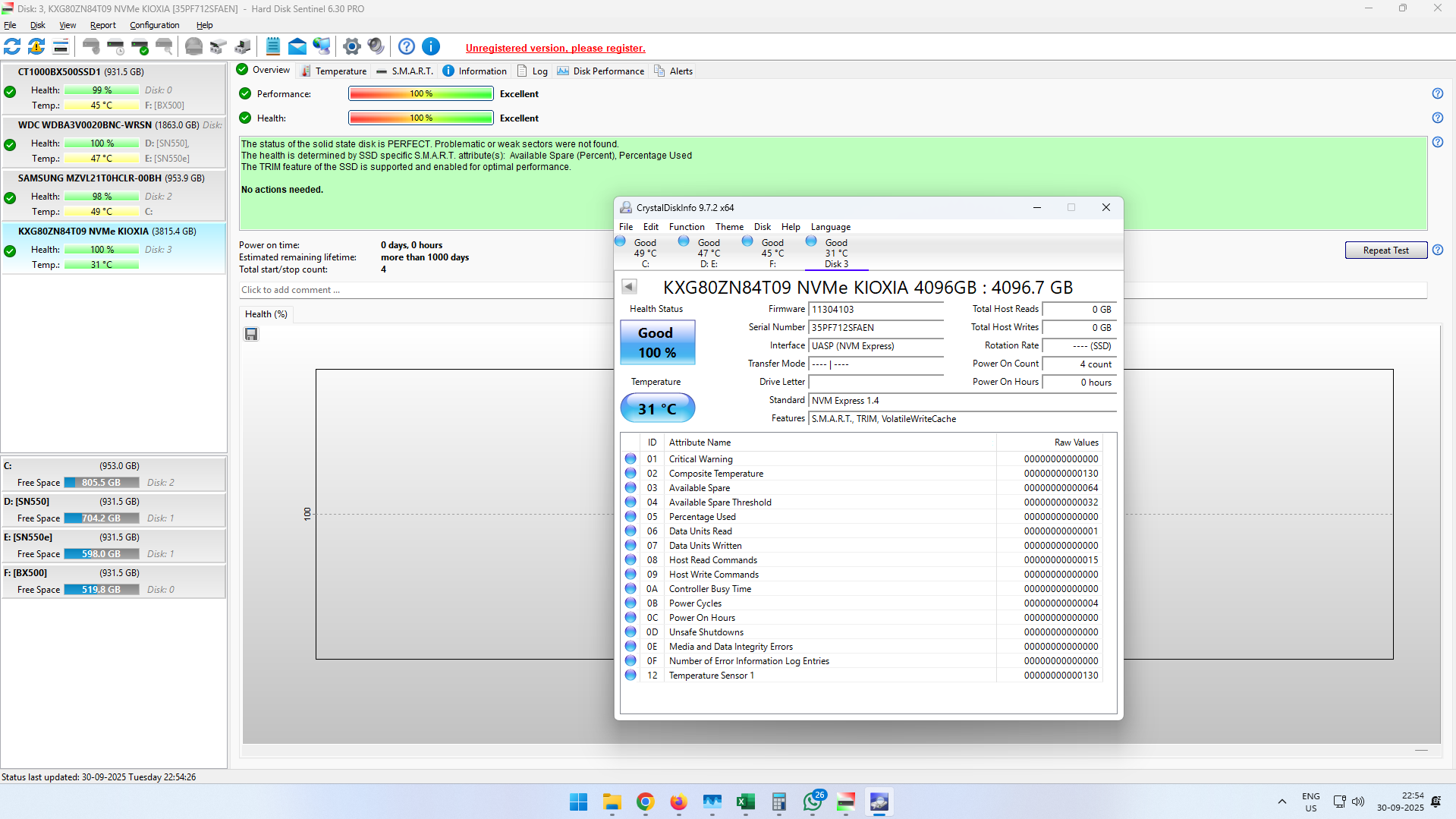The height and width of the screenshot is (819, 1456).
Task: Click the Repeat Test button
Action: point(1385,250)
